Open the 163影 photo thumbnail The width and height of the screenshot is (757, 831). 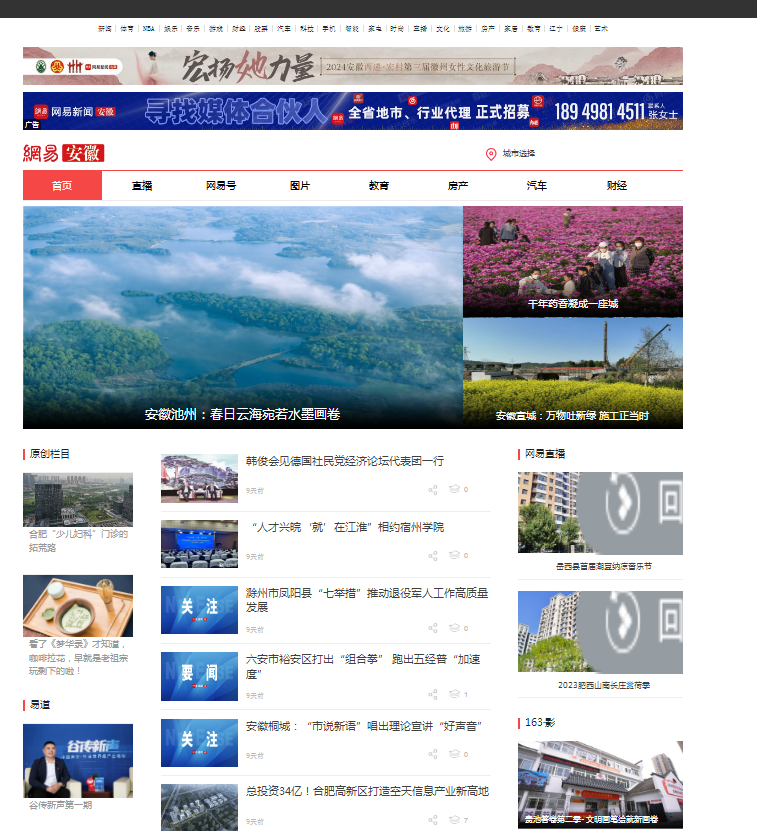pyautogui.click(x=600, y=784)
